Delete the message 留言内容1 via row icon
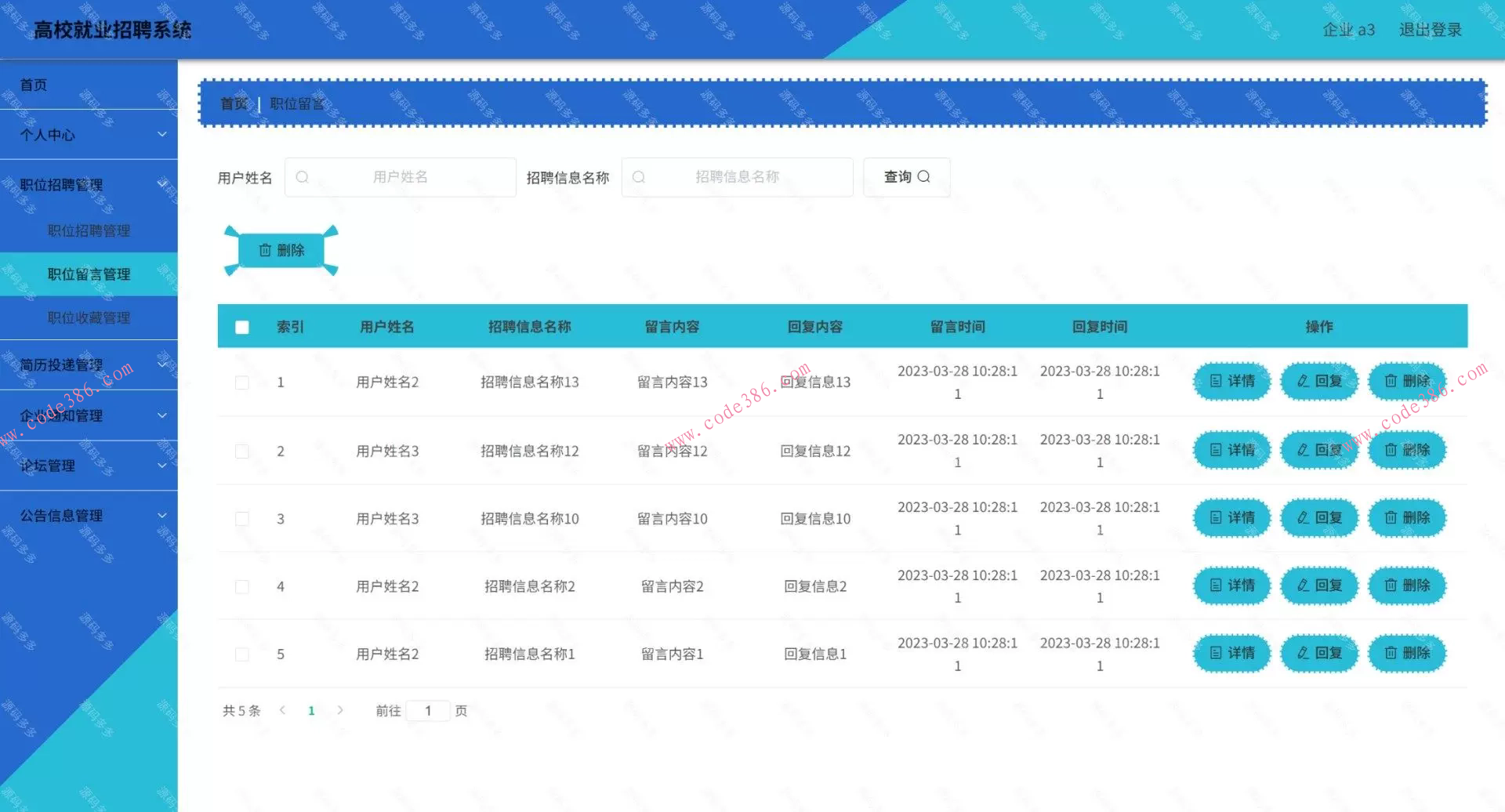1505x812 pixels. pyautogui.click(x=1407, y=653)
